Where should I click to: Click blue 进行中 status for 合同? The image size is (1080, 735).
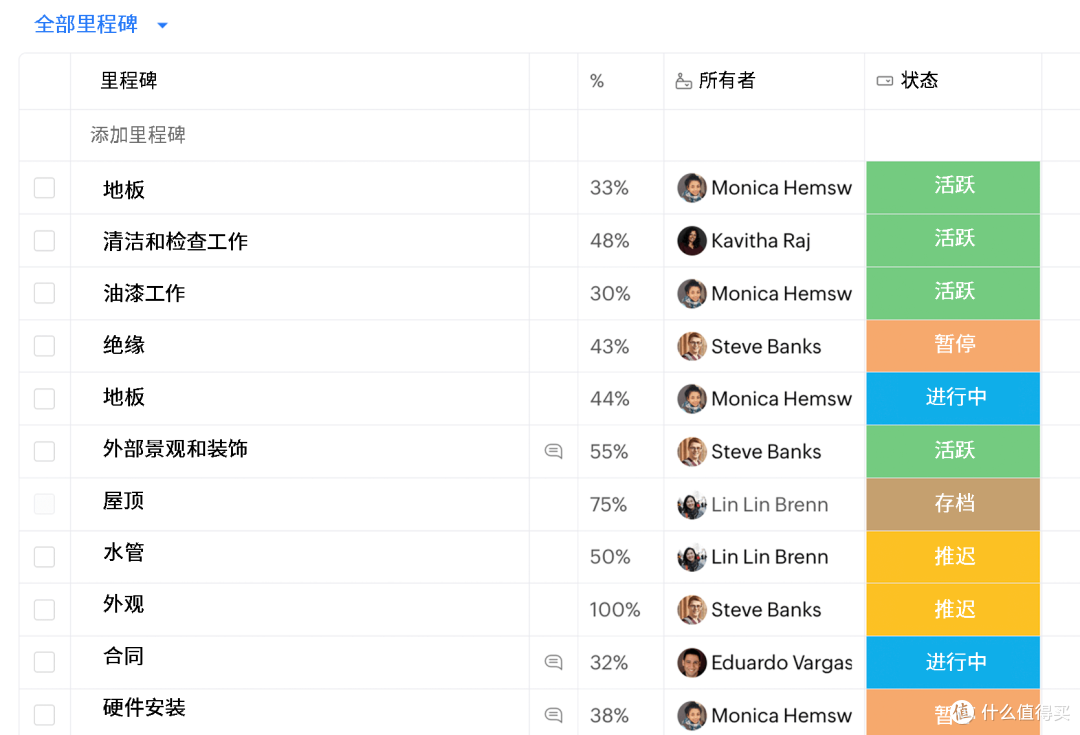(953, 662)
